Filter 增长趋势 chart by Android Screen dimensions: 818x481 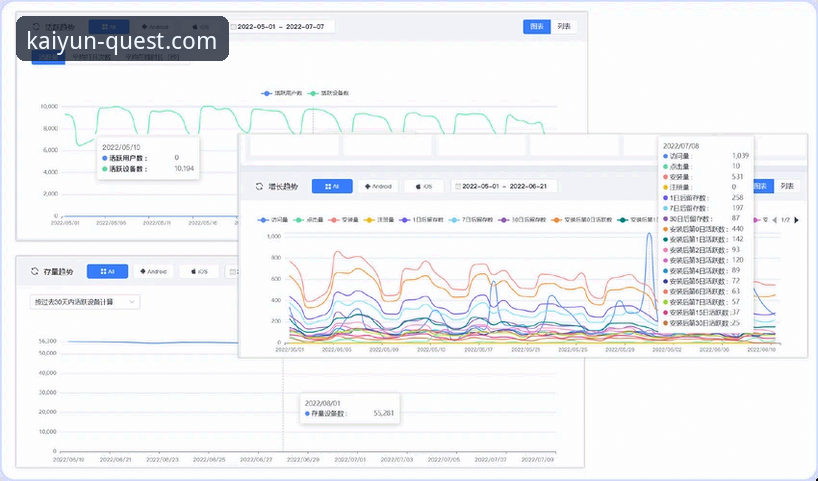(380, 186)
